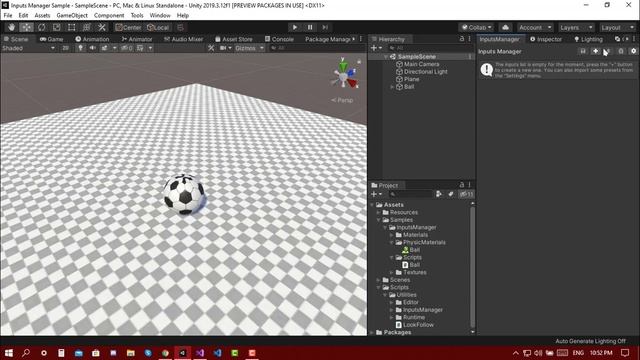Expand the Ball object in Hierarchy

392,87
